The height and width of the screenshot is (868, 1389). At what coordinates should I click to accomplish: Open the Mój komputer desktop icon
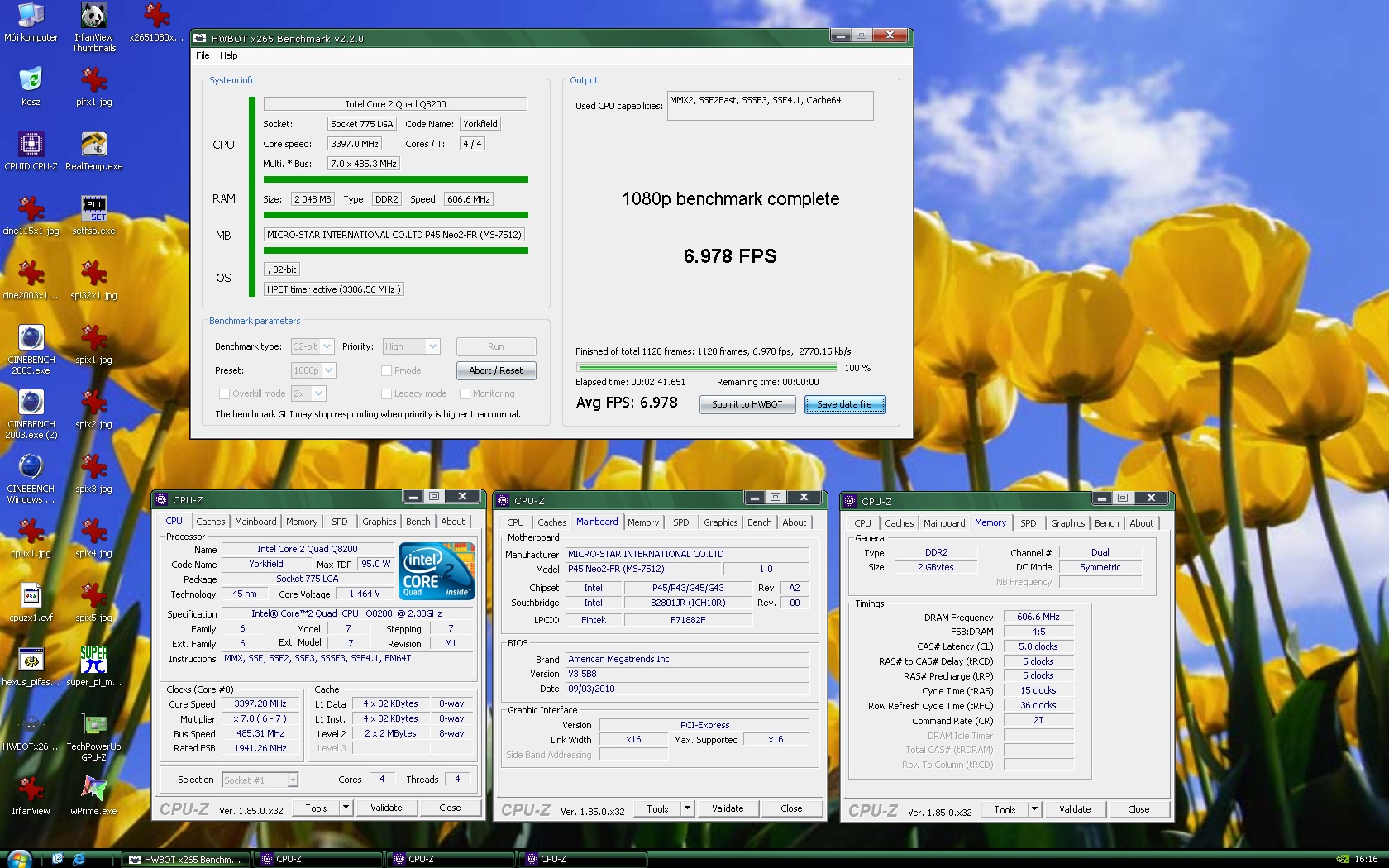(x=31, y=21)
